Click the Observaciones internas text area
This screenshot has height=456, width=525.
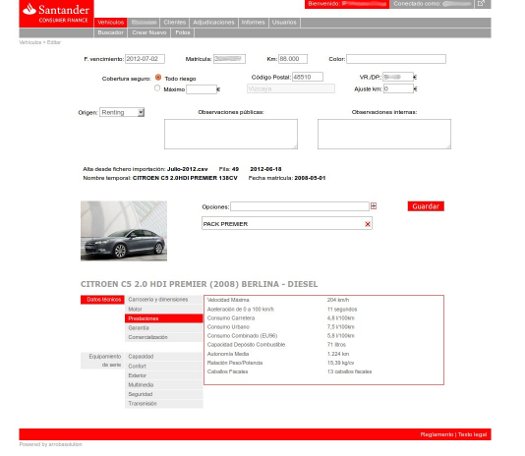pos(384,134)
